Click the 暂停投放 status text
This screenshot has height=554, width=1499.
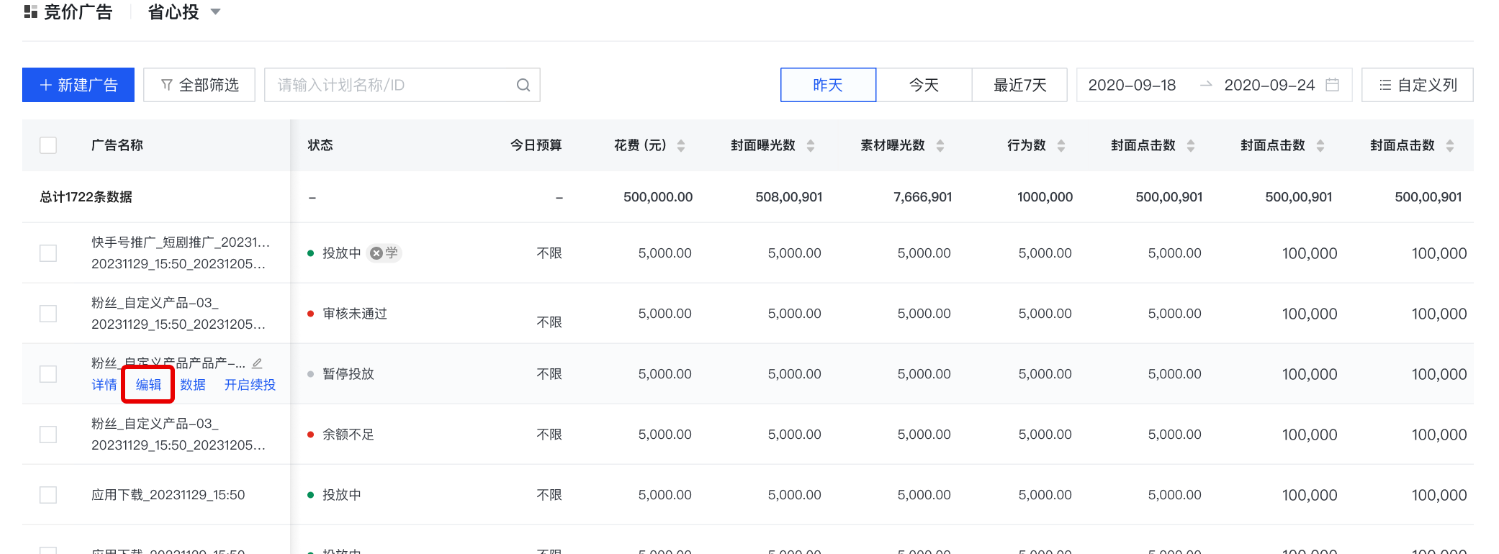pos(348,374)
